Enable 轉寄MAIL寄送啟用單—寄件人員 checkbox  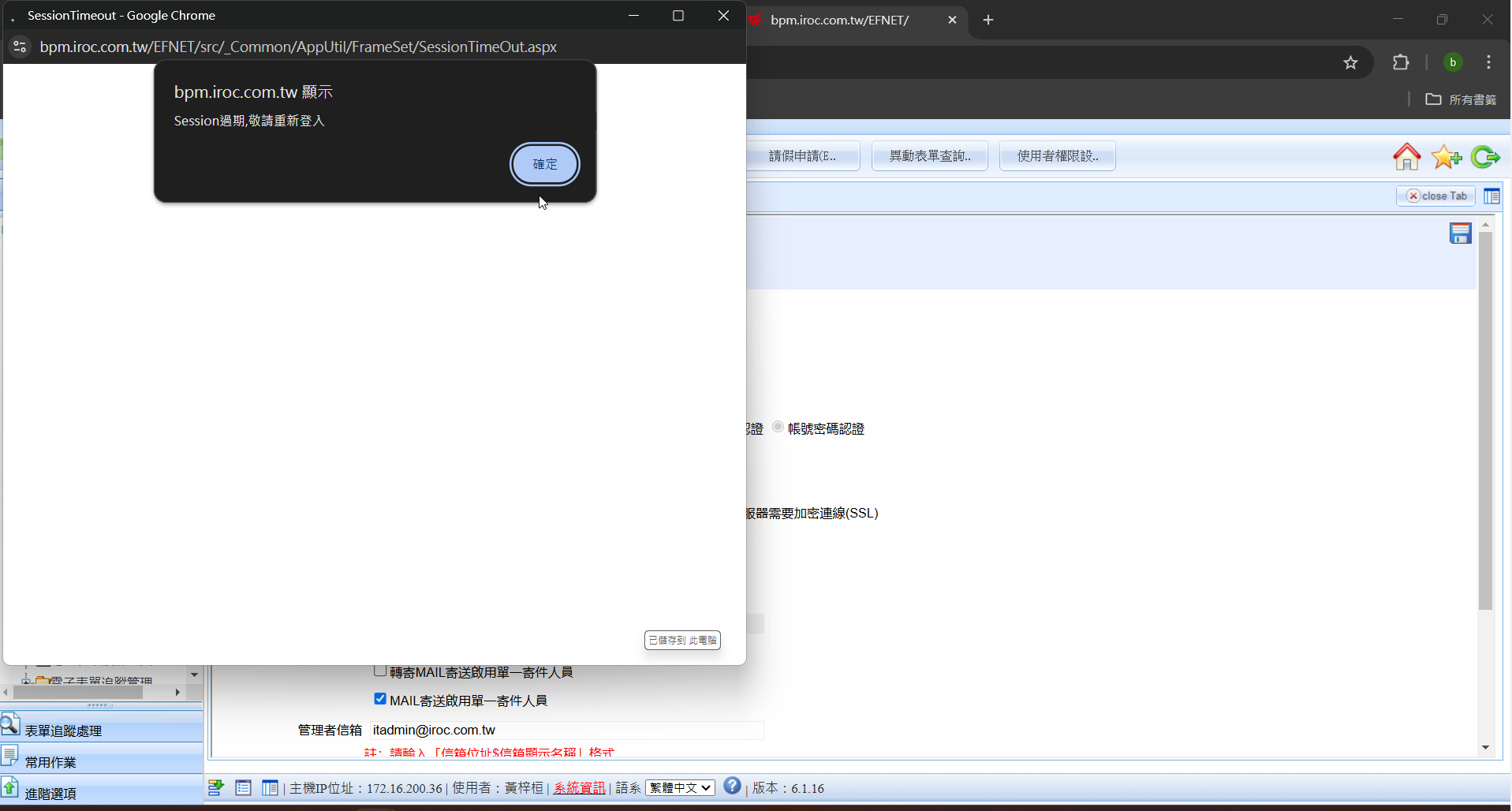(380, 671)
